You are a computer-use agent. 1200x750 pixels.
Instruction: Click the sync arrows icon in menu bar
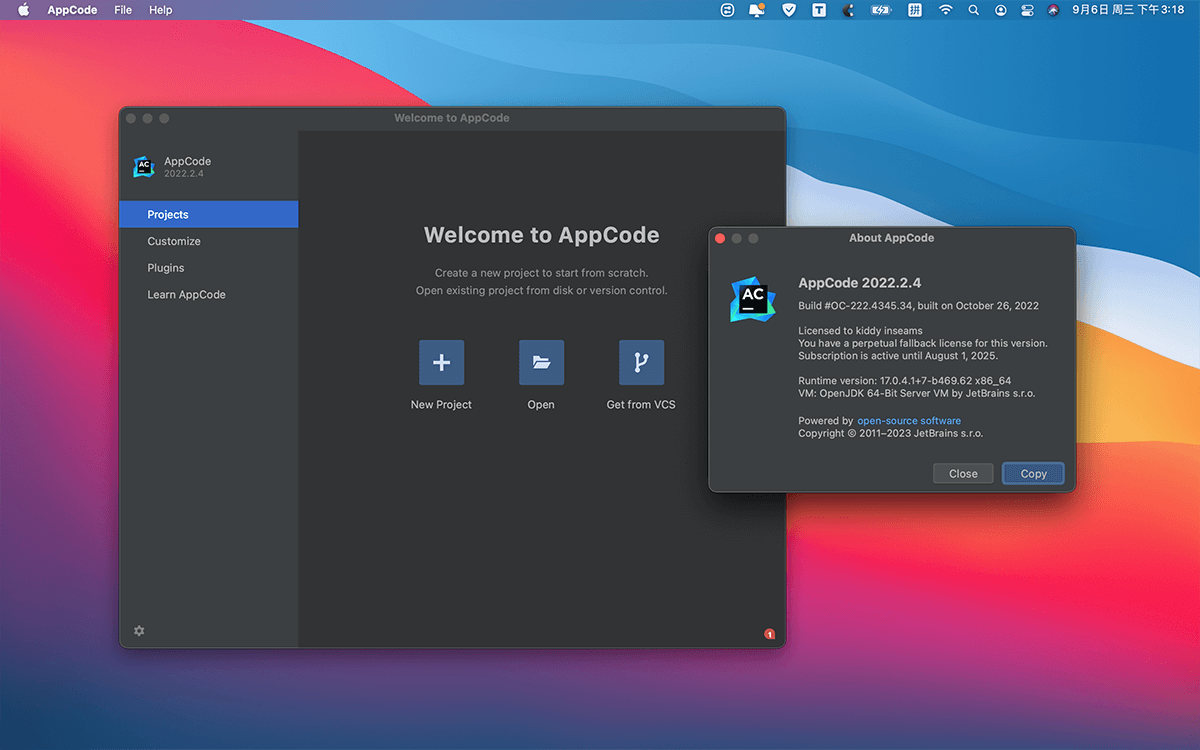pos(727,10)
